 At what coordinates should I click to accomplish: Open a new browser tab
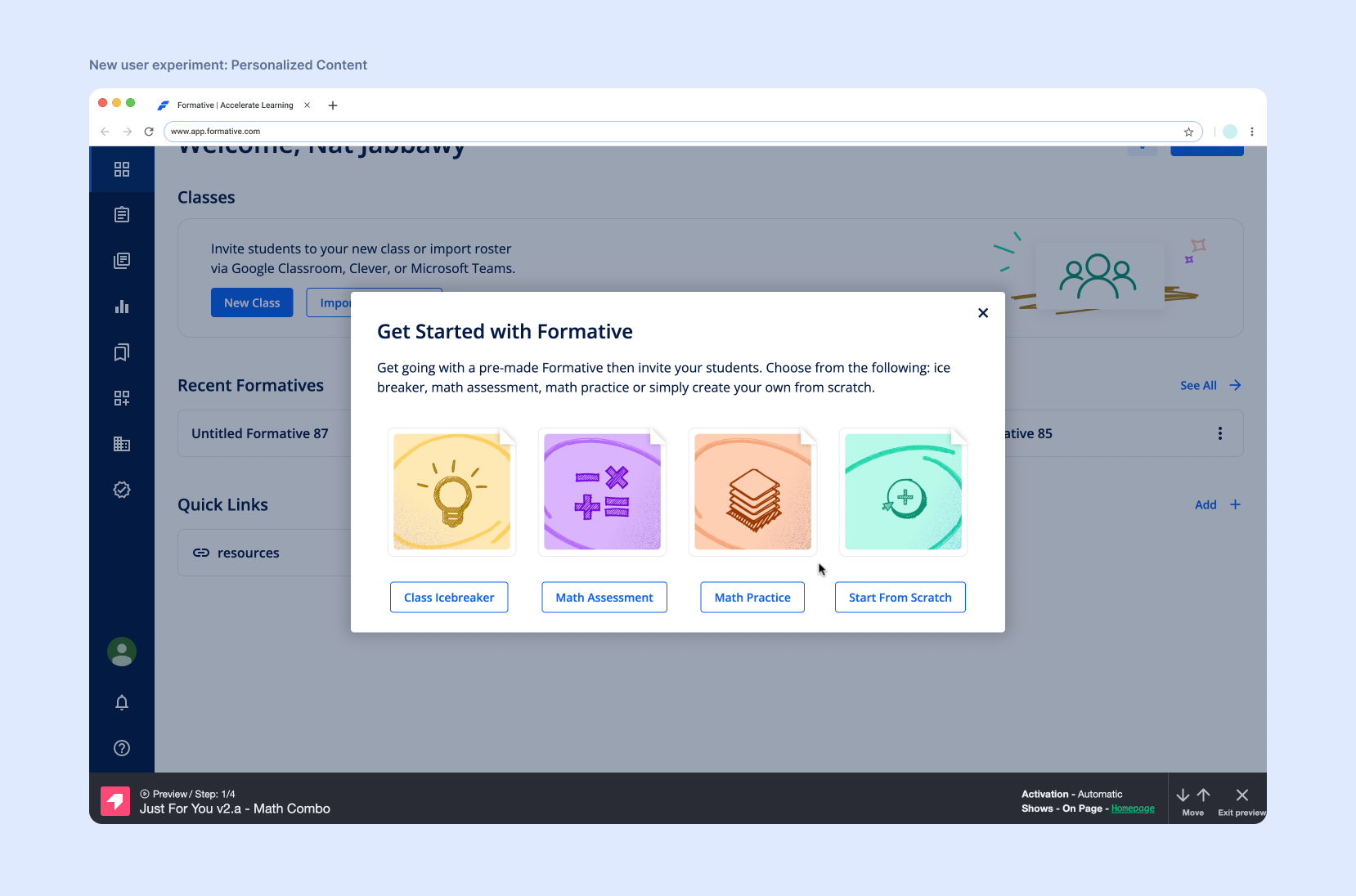pos(333,105)
